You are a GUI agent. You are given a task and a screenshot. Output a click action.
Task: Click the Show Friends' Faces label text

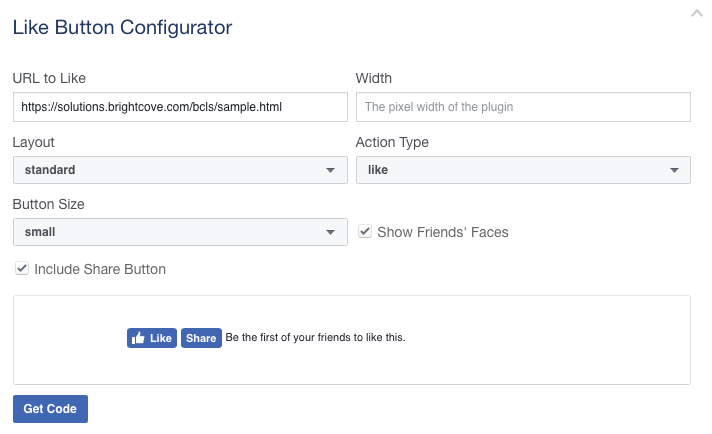tap(442, 232)
